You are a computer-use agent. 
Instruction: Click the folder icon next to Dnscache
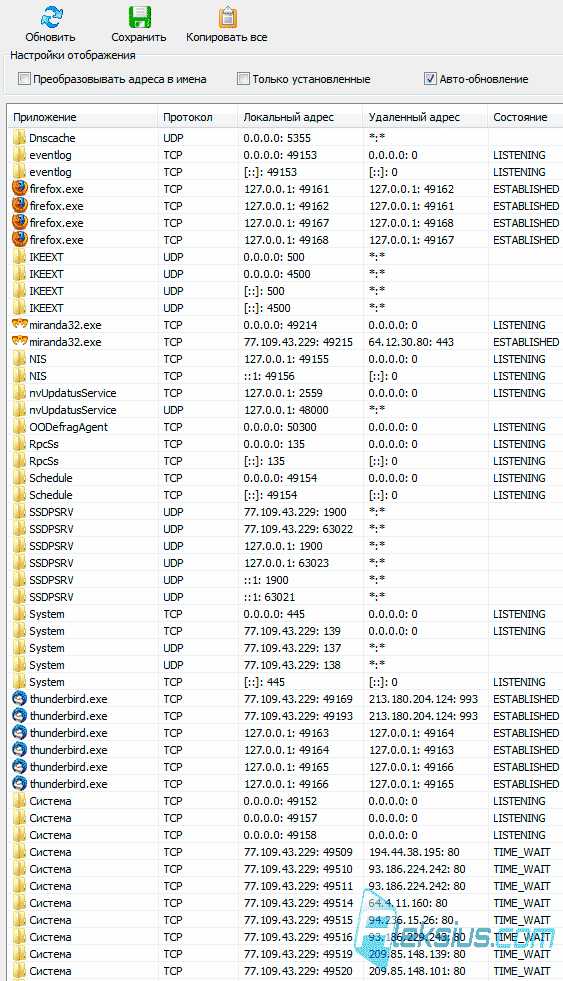(20, 138)
